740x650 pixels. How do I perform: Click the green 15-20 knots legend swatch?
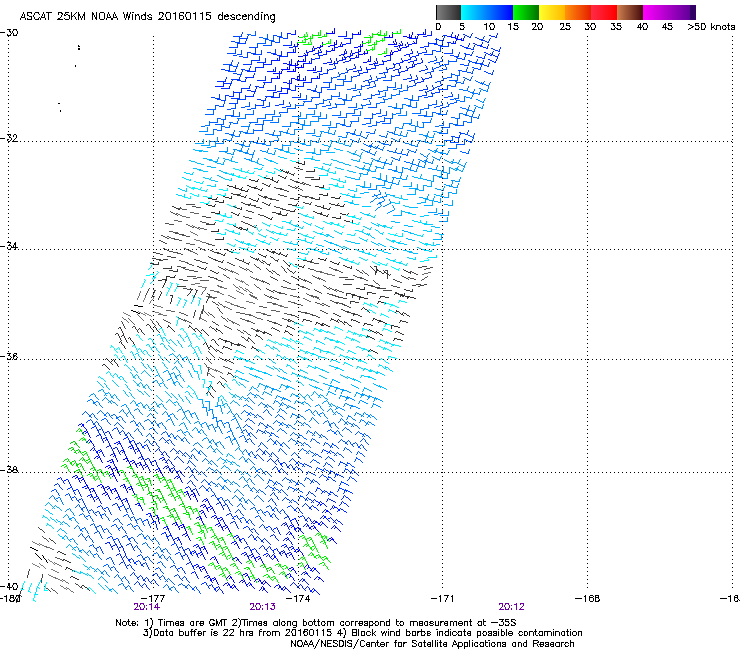(526, 12)
